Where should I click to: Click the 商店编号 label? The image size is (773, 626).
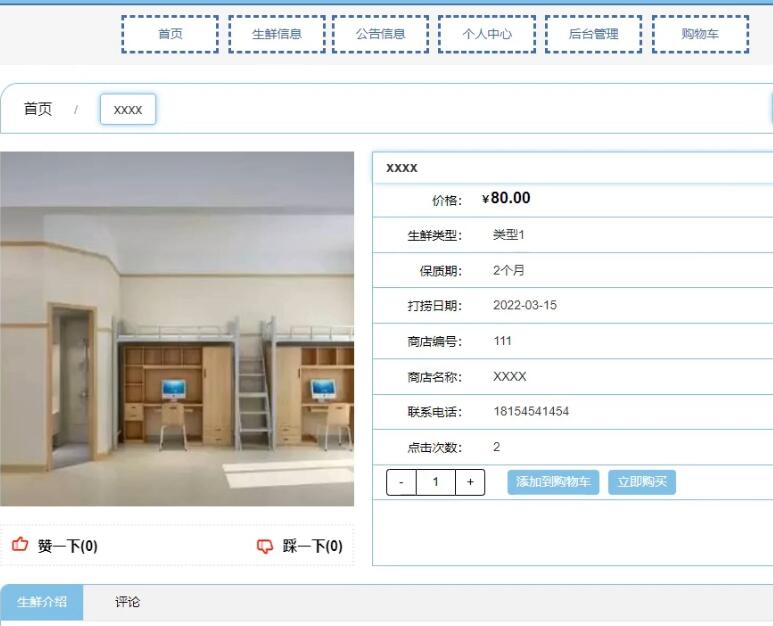click(x=434, y=341)
